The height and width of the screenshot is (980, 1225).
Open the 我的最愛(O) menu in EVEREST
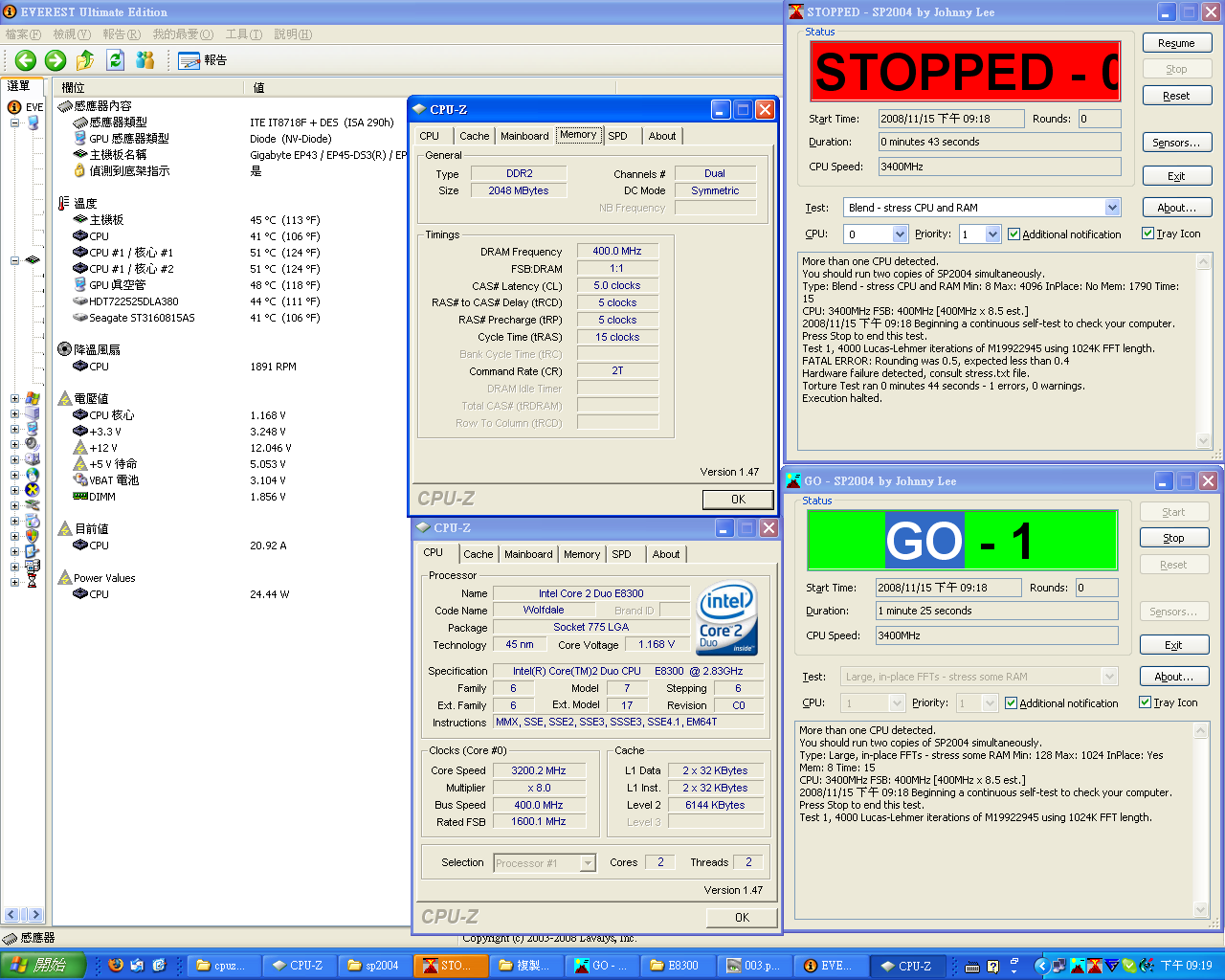point(183,34)
